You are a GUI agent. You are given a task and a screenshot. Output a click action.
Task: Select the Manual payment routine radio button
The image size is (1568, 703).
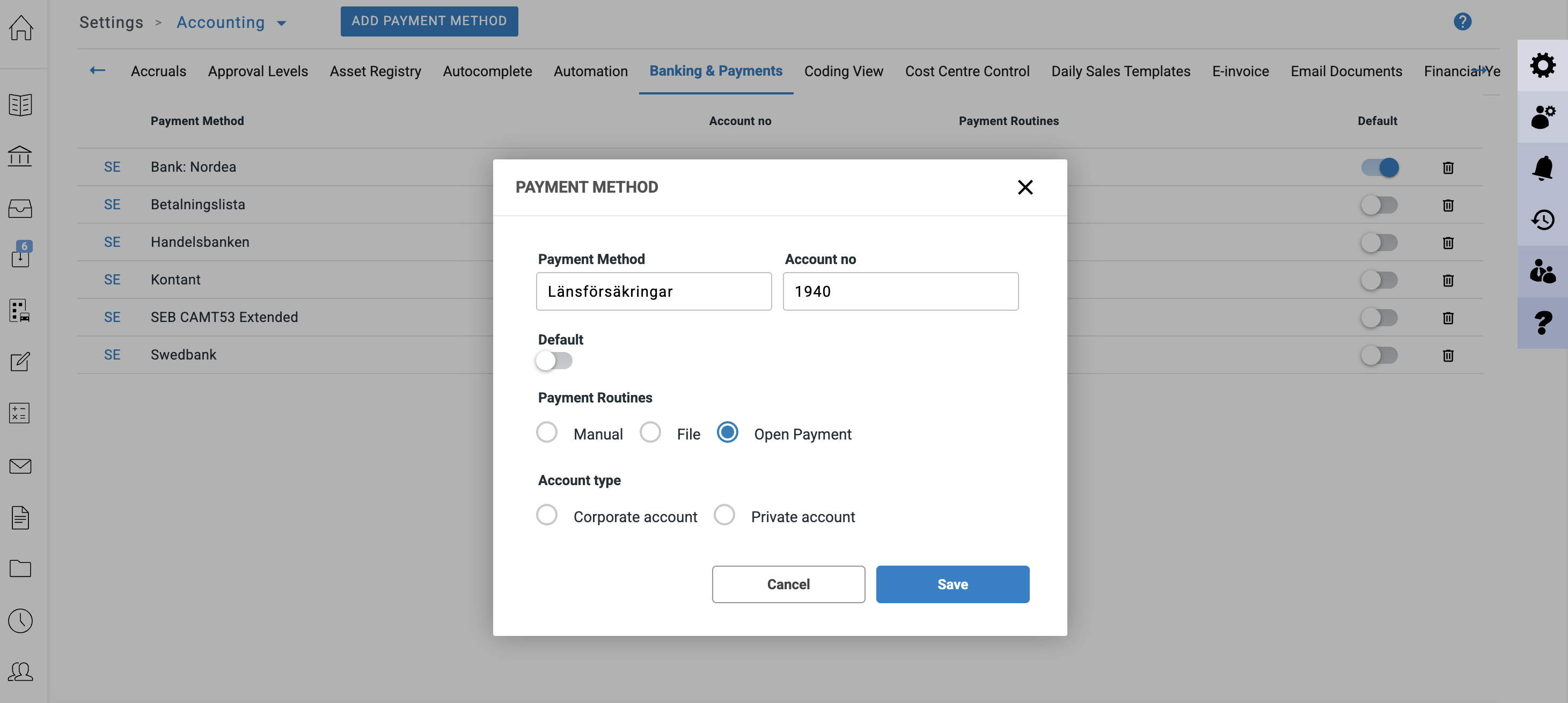point(547,432)
